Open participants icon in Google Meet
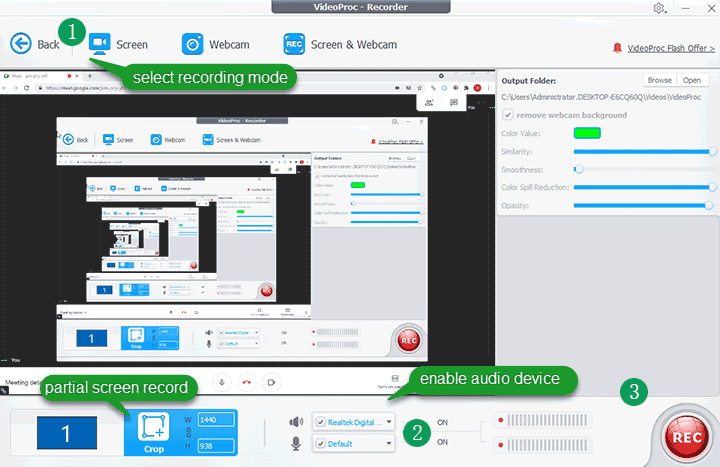 click(x=429, y=103)
